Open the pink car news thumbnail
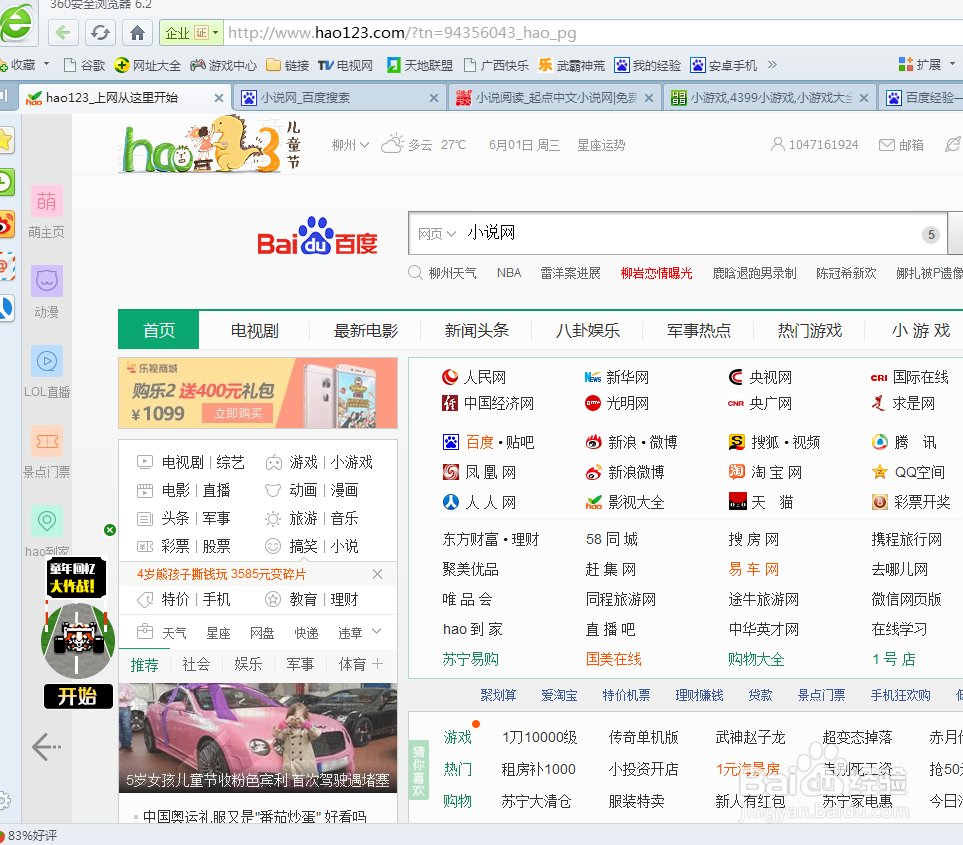The width and height of the screenshot is (963, 845). coord(257,738)
